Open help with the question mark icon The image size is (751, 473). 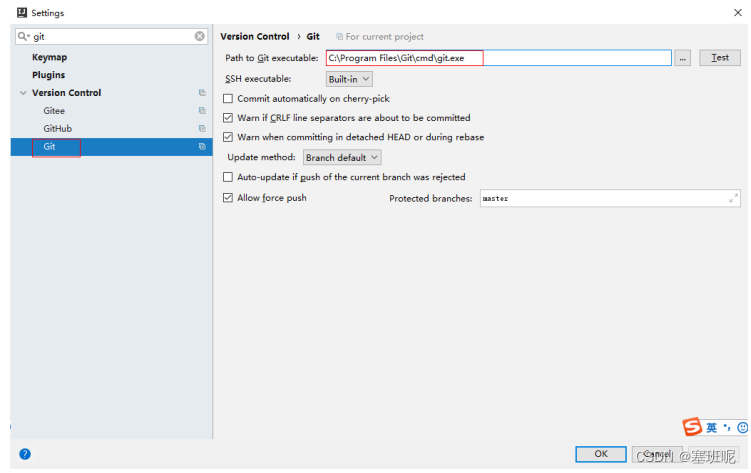(x=25, y=454)
